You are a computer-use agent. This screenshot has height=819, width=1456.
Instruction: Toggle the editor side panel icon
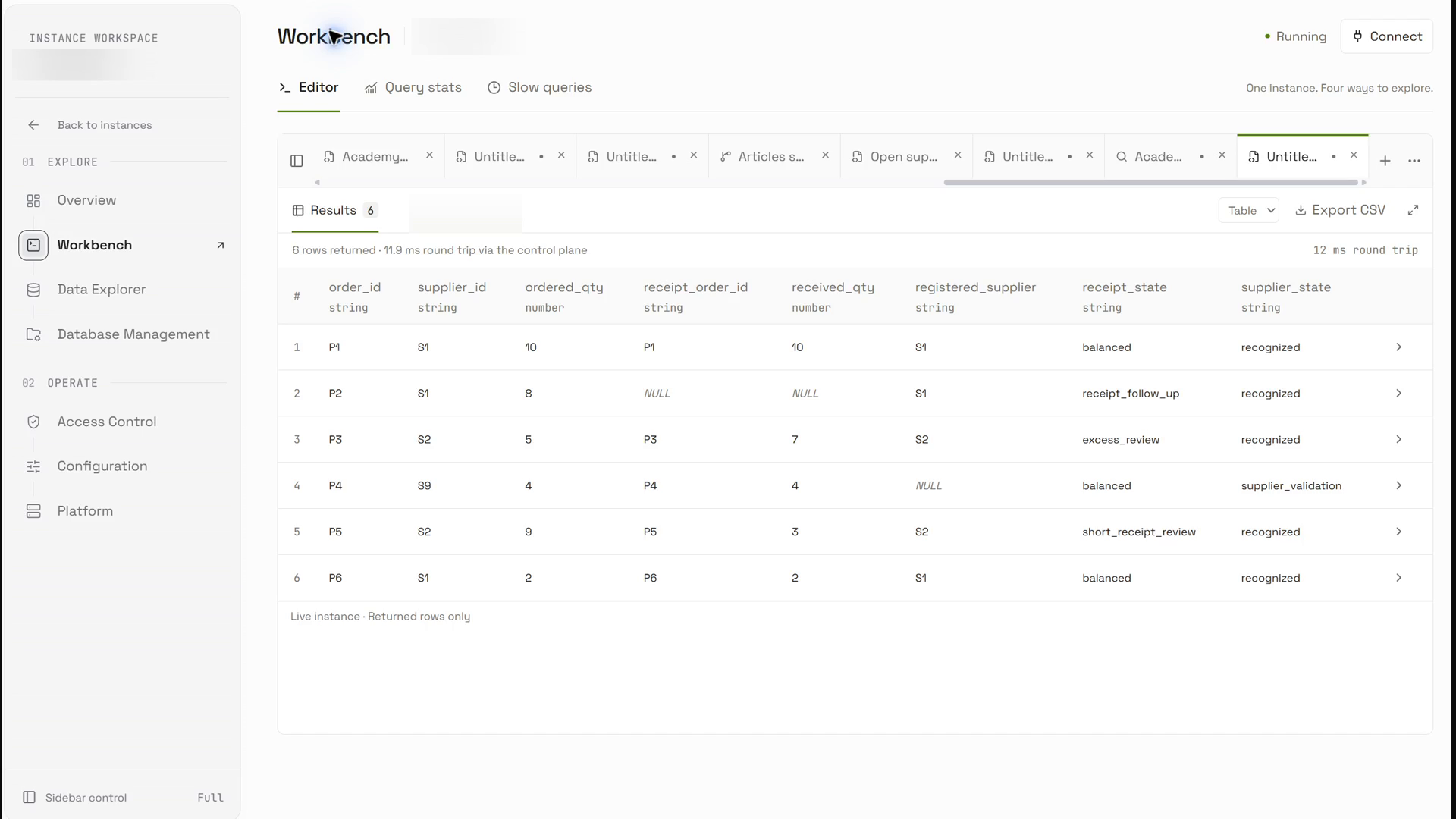pyautogui.click(x=297, y=161)
